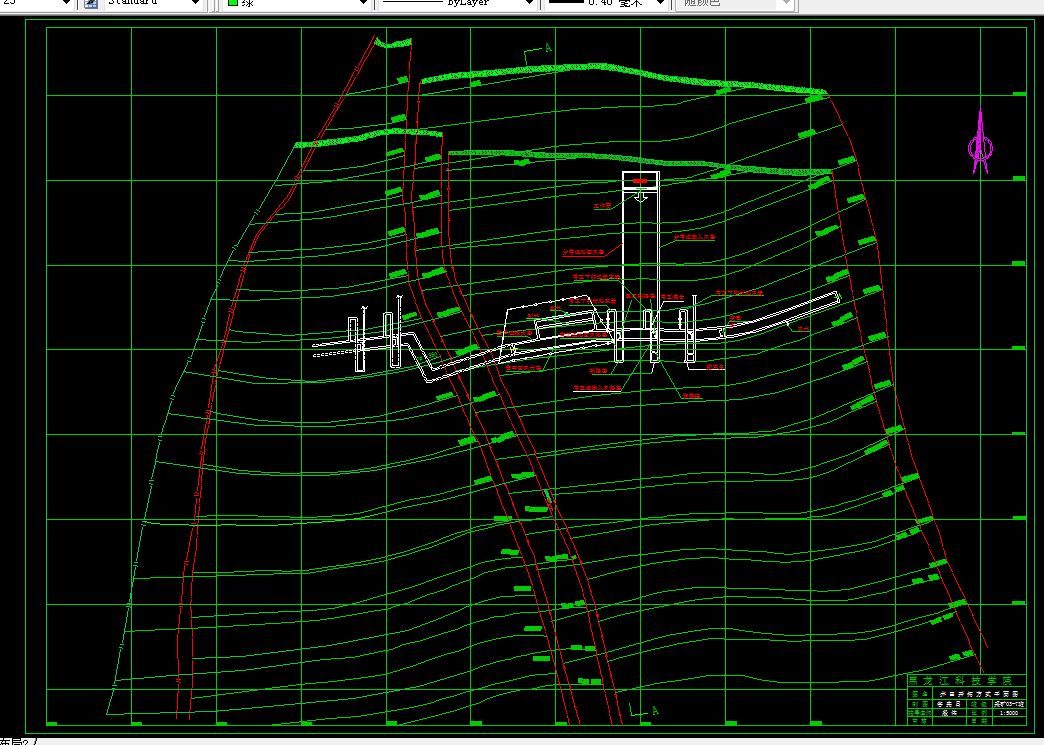Select the section marker A at bottom

[655, 711]
